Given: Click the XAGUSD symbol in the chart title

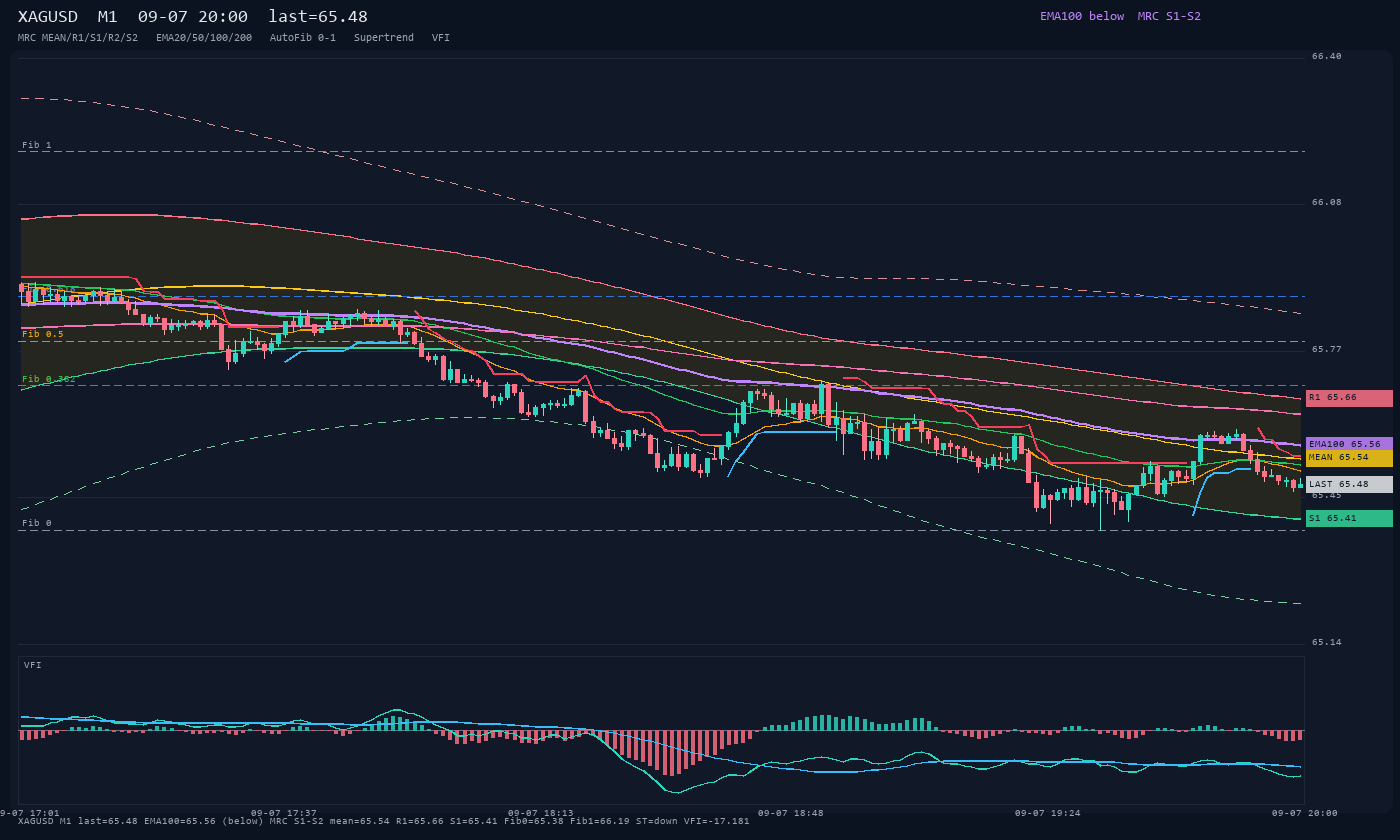Looking at the screenshot, I should coord(48,17).
